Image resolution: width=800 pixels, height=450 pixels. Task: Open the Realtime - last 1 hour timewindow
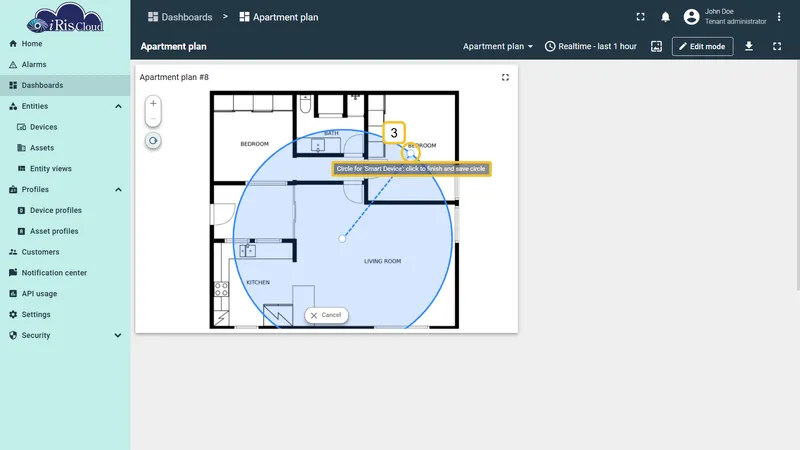(x=591, y=46)
